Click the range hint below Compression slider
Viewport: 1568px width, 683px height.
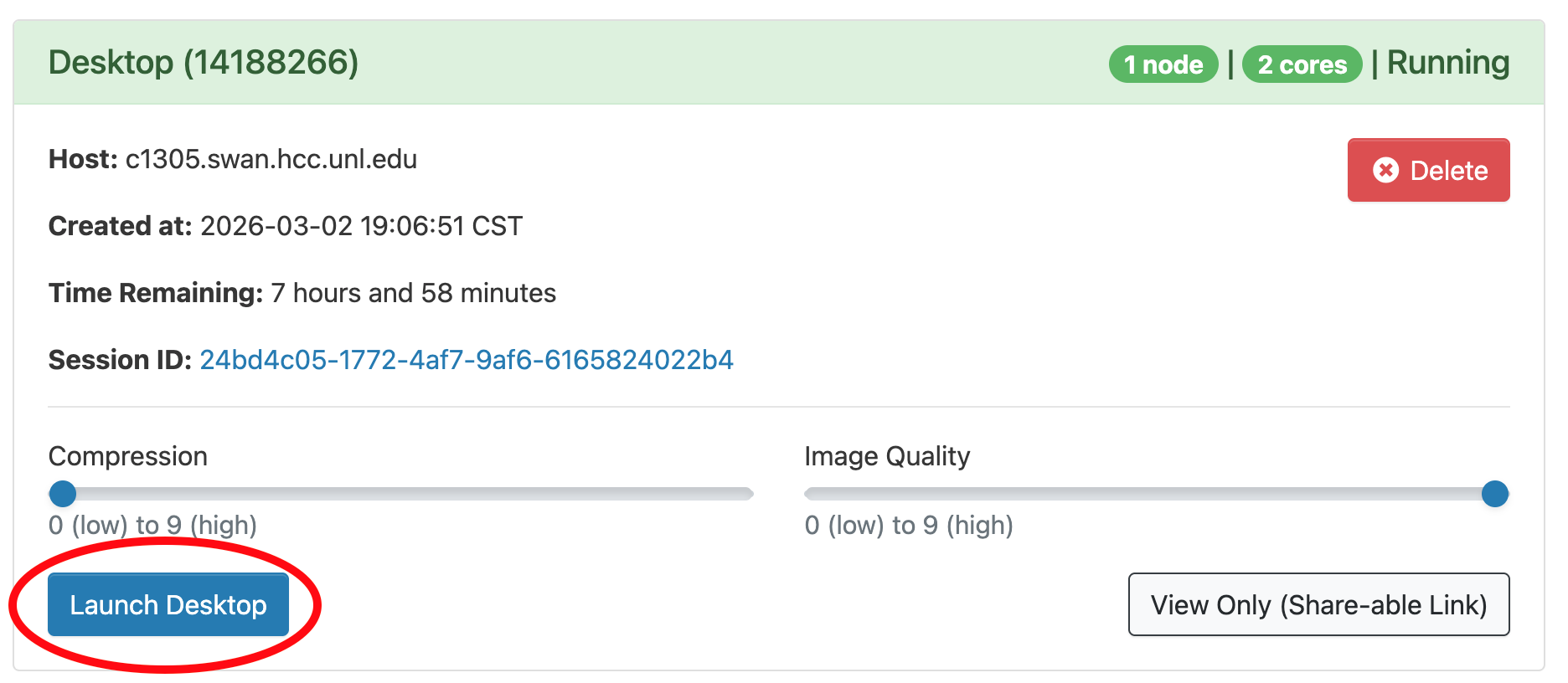152,525
